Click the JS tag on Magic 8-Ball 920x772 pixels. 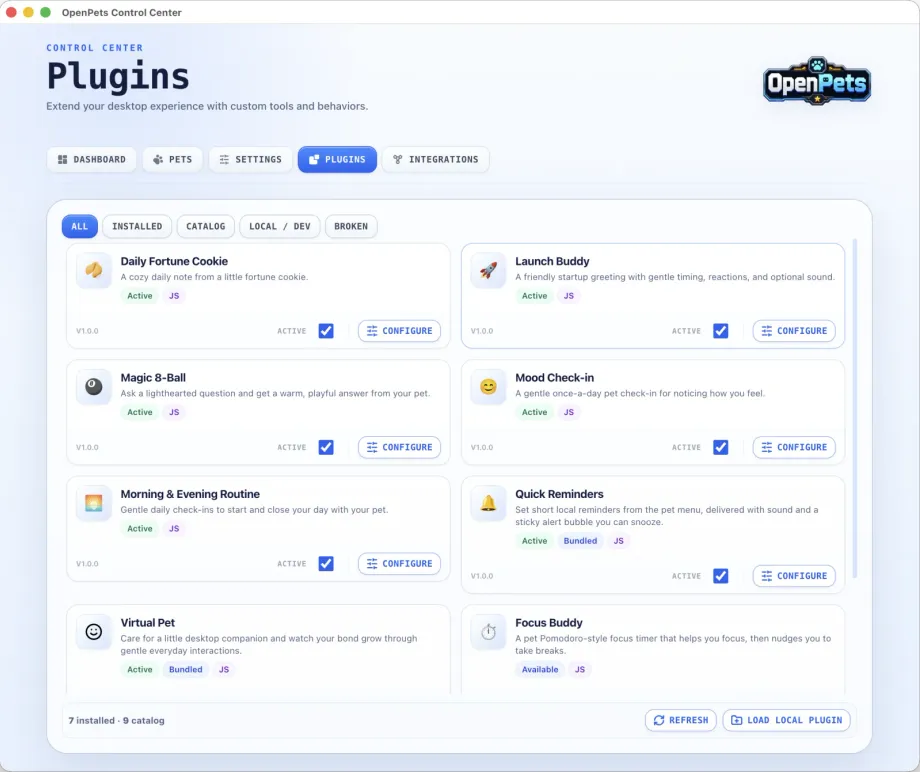tap(174, 412)
